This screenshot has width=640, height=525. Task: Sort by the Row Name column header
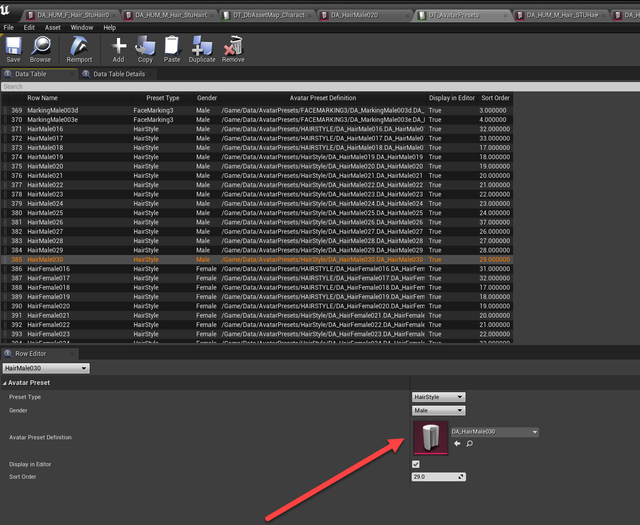click(42, 98)
